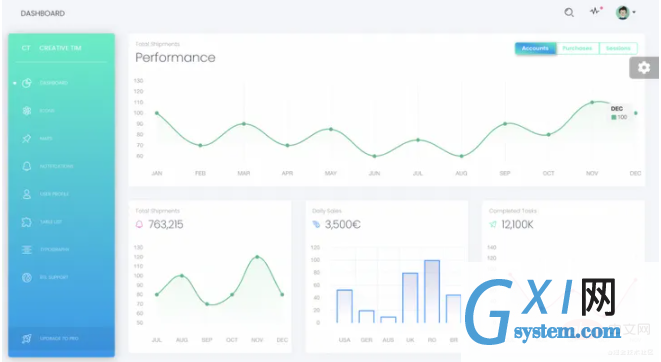The width and height of the screenshot is (661, 362).
Task: Select the Purchases tab
Action: 578,48
